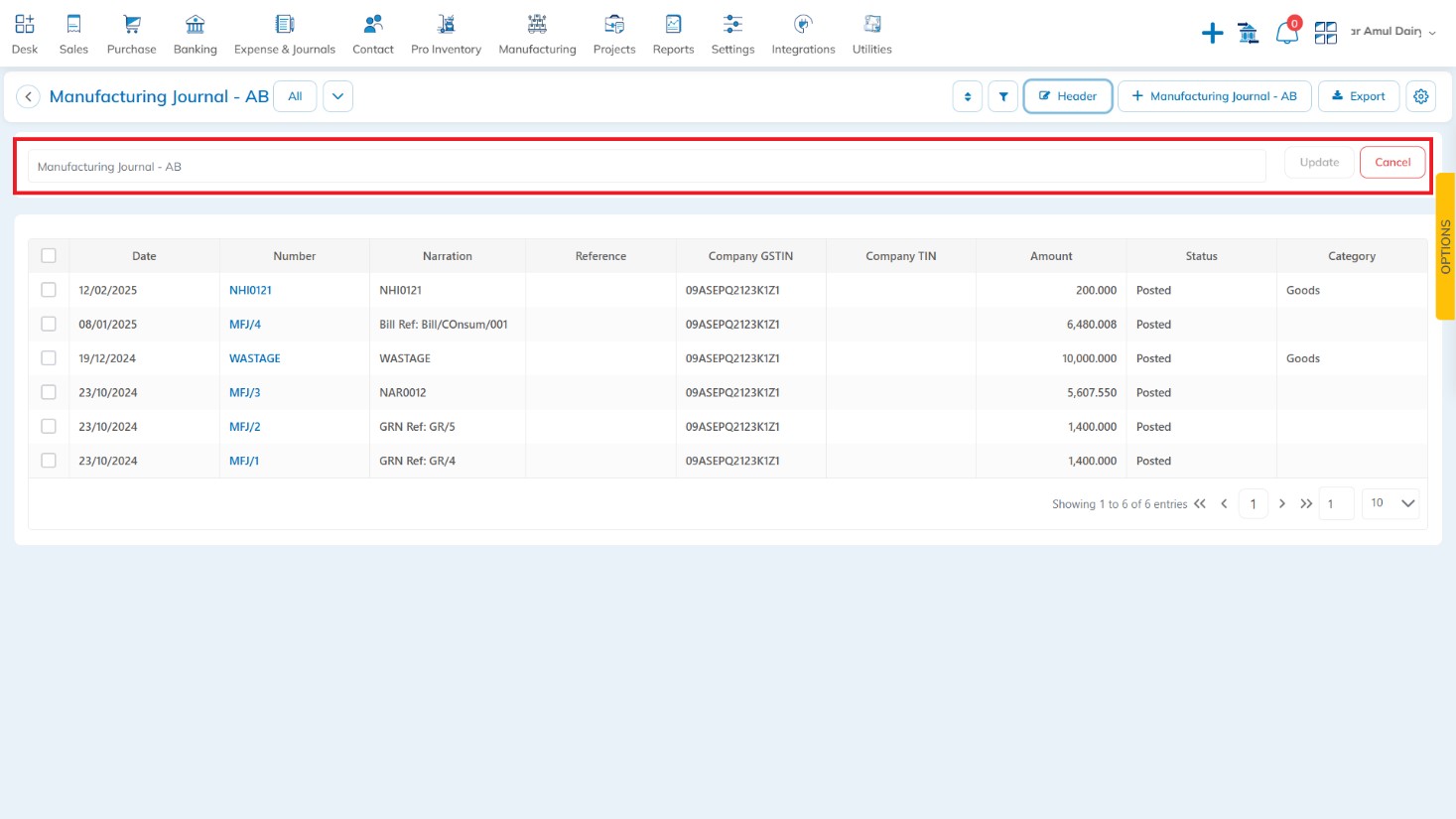This screenshot has width=1456, height=819.
Task: Click the Header button
Action: 1068,96
